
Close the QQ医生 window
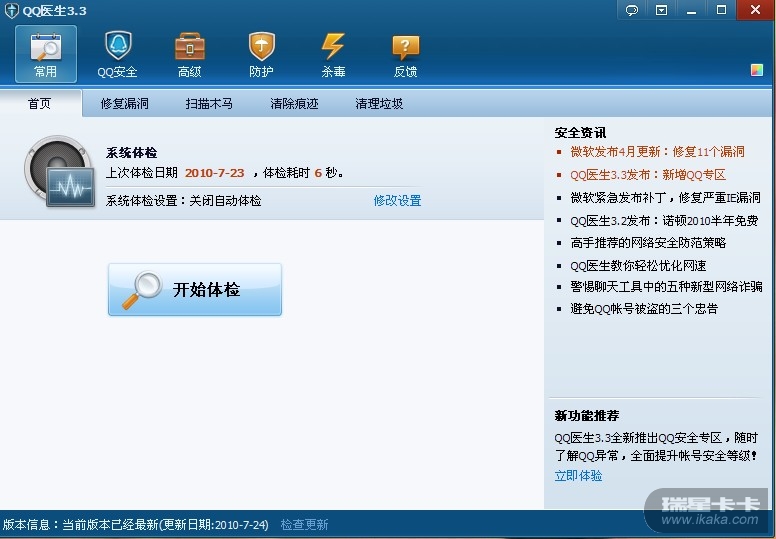756,10
